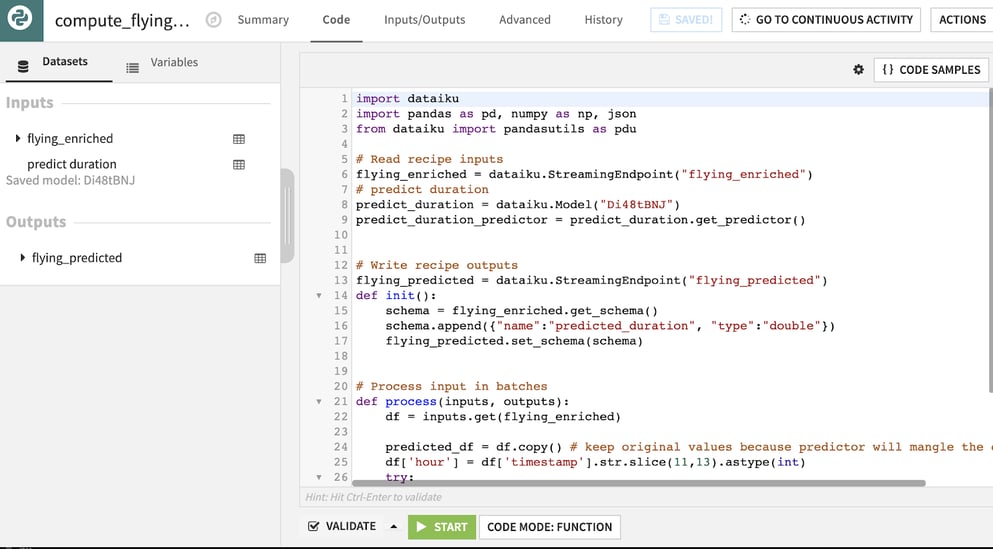Click the Variables list icon

[x=132, y=67]
